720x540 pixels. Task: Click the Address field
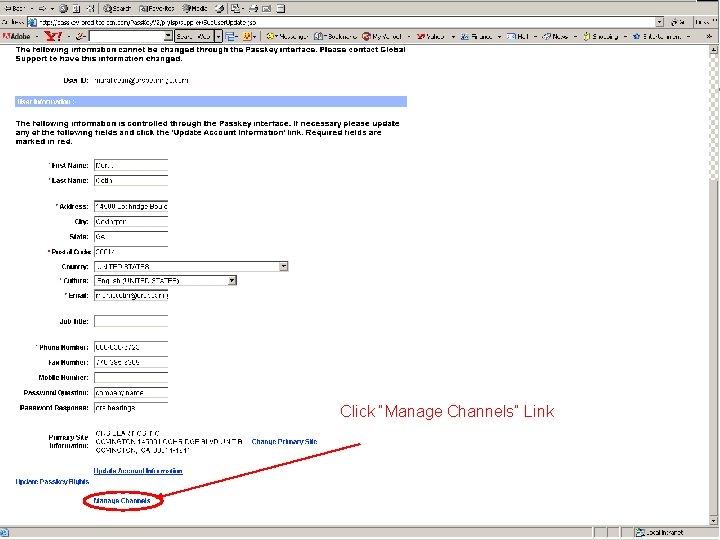pos(131,206)
